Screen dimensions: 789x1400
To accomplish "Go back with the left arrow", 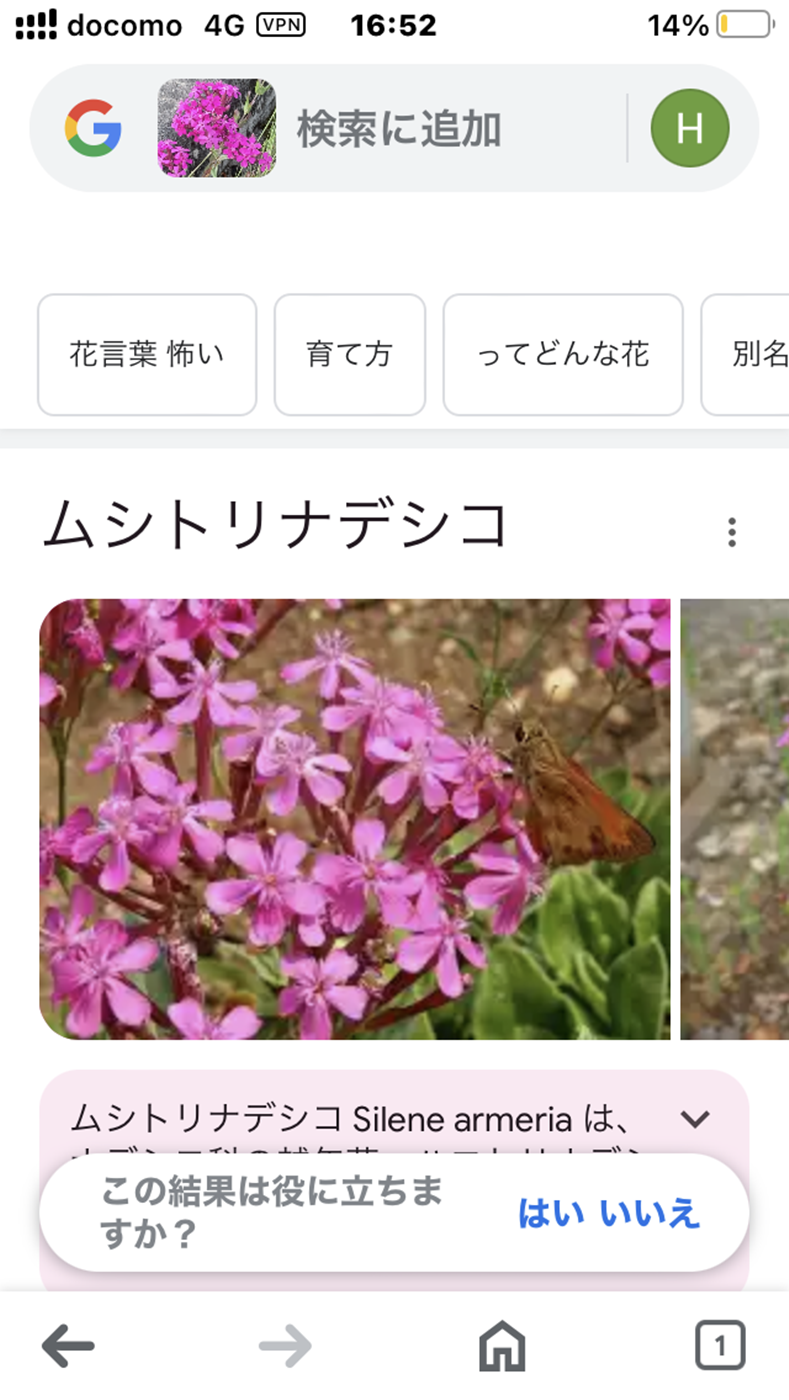I will click(69, 1346).
